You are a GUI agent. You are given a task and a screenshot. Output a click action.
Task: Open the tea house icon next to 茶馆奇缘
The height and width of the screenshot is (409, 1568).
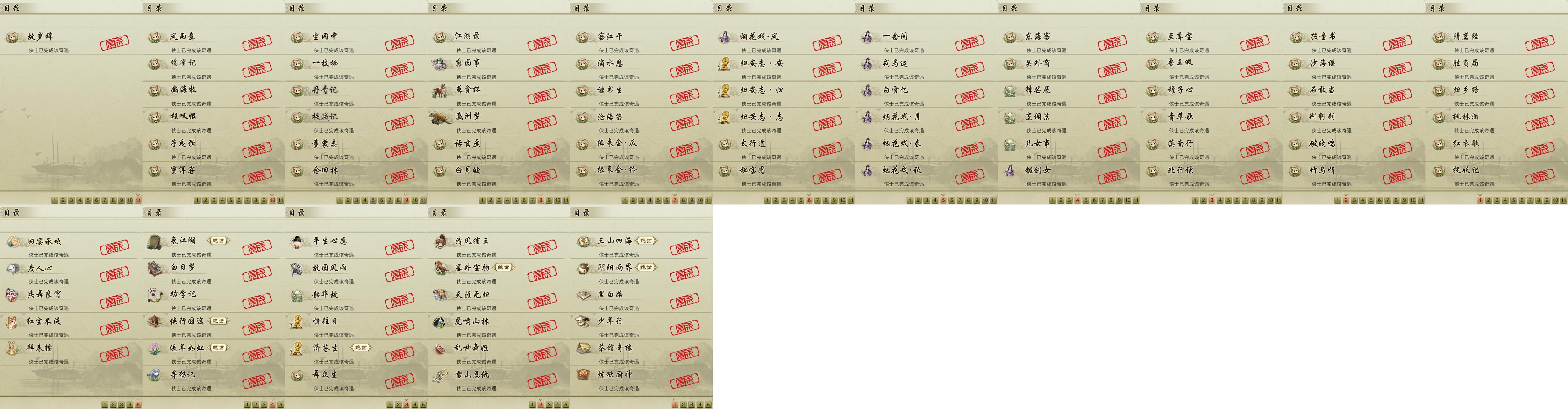(583, 348)
